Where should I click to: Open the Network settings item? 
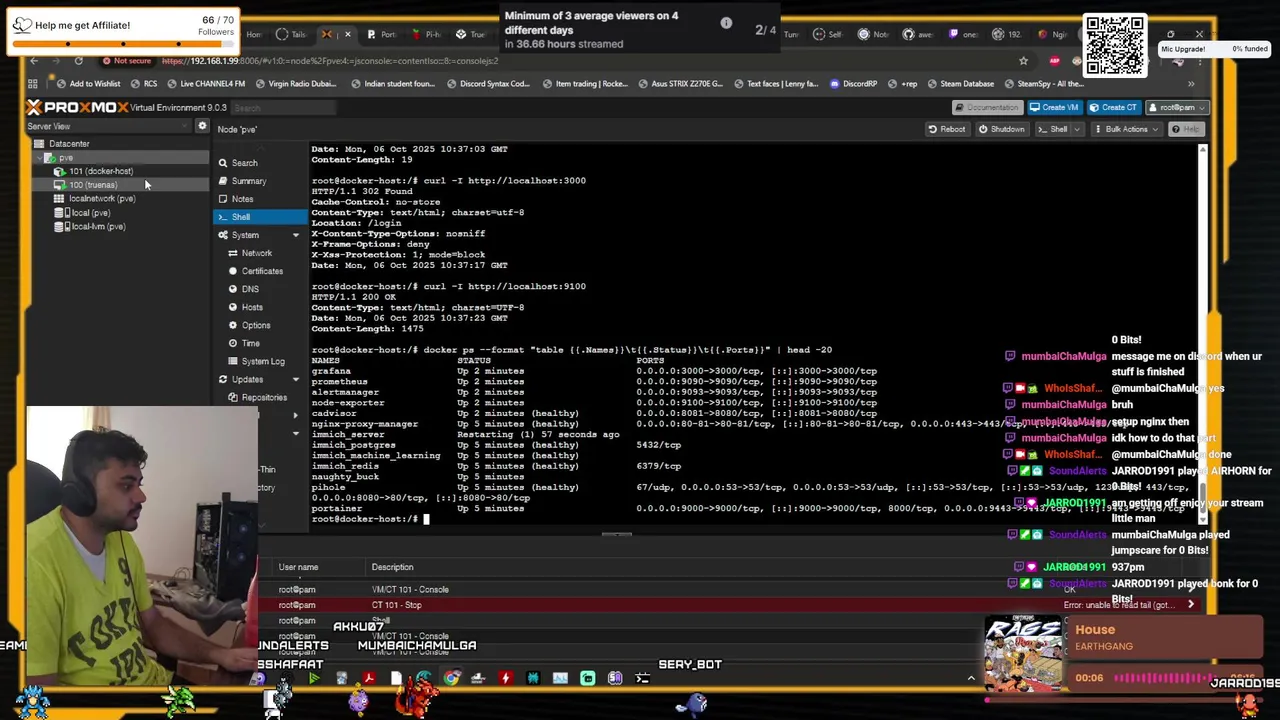256,253
